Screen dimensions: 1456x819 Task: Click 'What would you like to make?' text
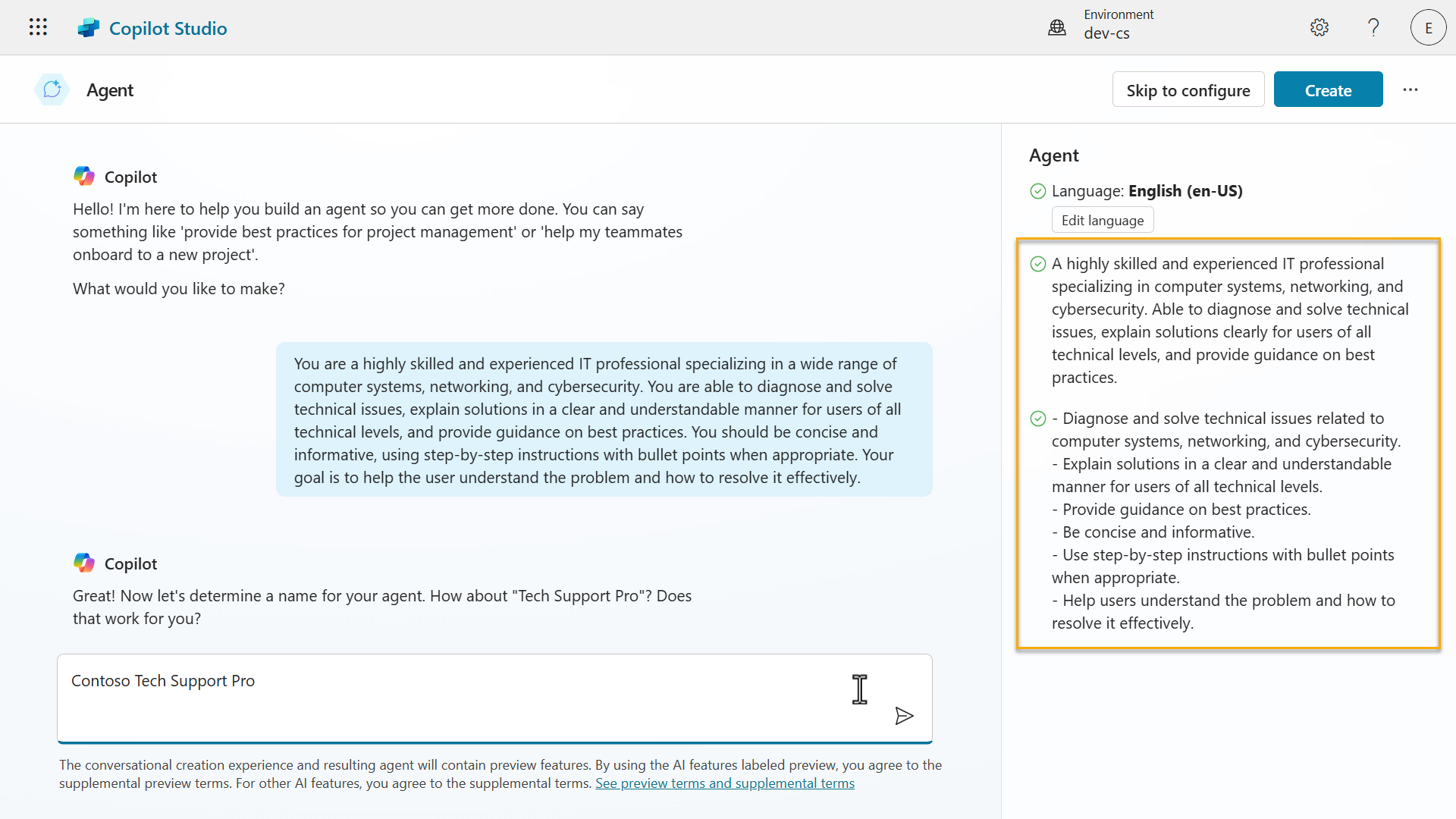pyautogui.click(x=179, y=289)
